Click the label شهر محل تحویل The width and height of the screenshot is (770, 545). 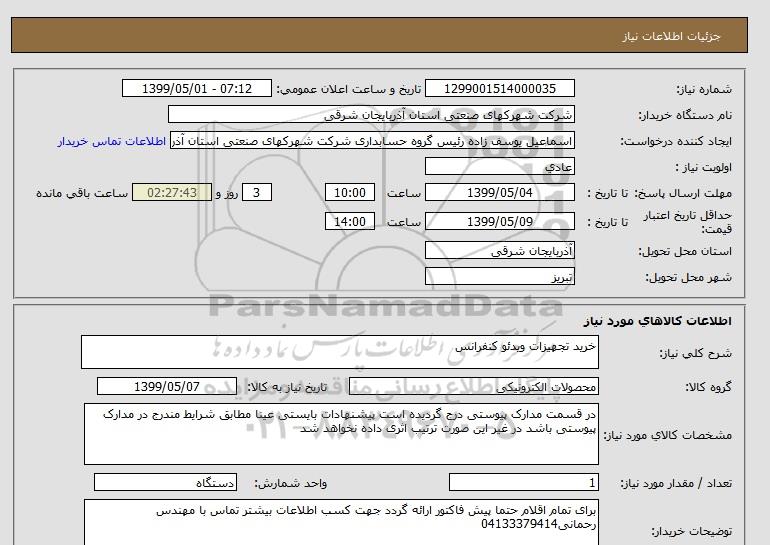coord(688,277)
